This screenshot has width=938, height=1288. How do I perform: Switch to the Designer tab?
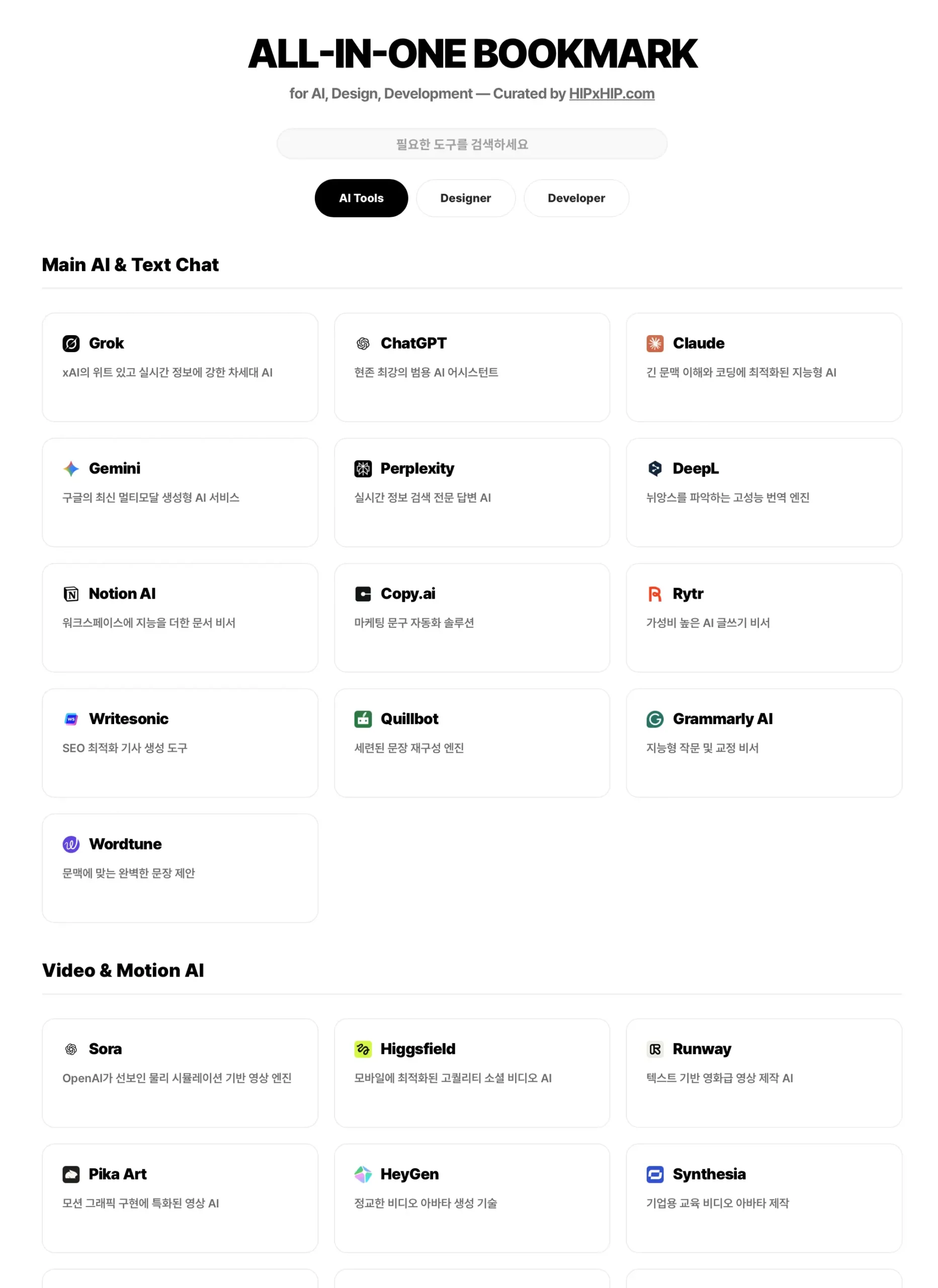pyautogui.click(x=466, y=198)
